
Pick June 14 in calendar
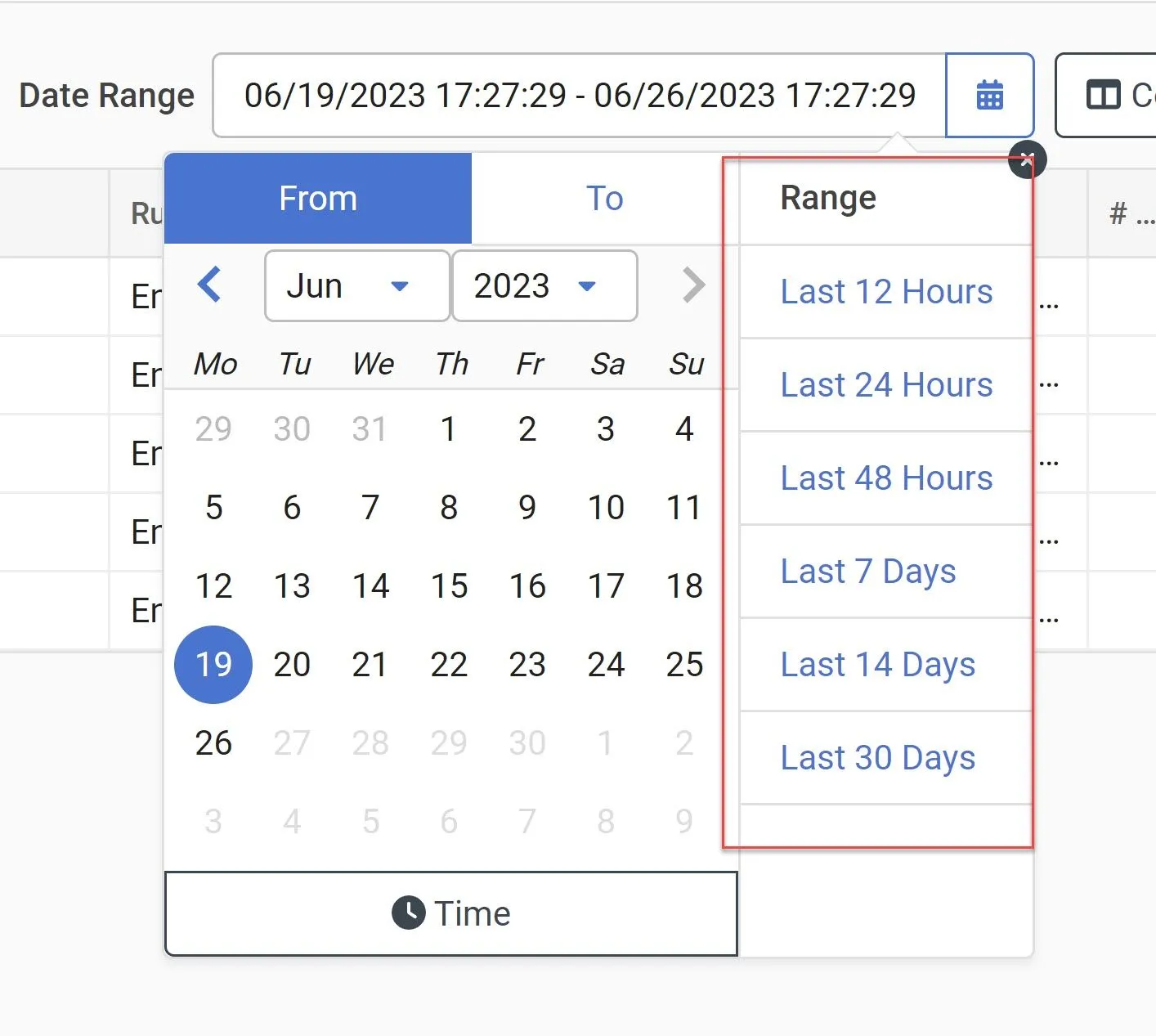pyautogui.click(x=370, y=586)
